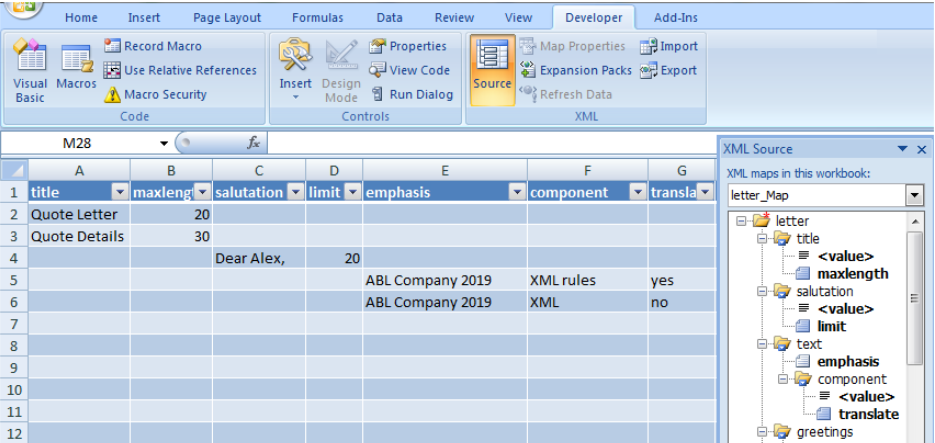Select column header E
The image size is (935, 443).
tap(445, 171)
